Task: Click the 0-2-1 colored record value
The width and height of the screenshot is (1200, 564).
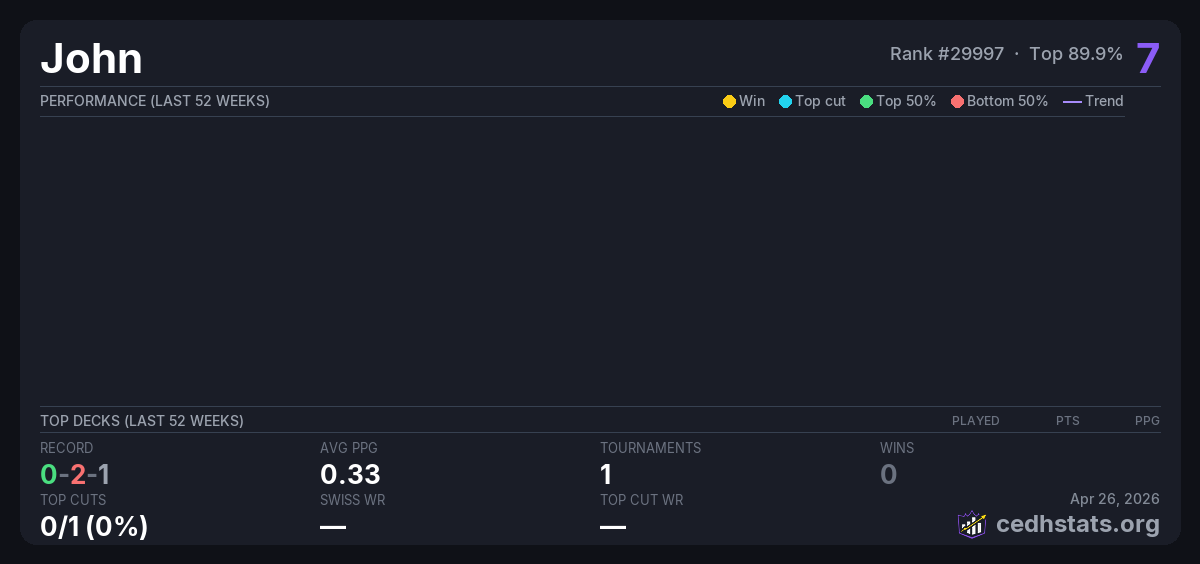Action: (x=75, y=474)
